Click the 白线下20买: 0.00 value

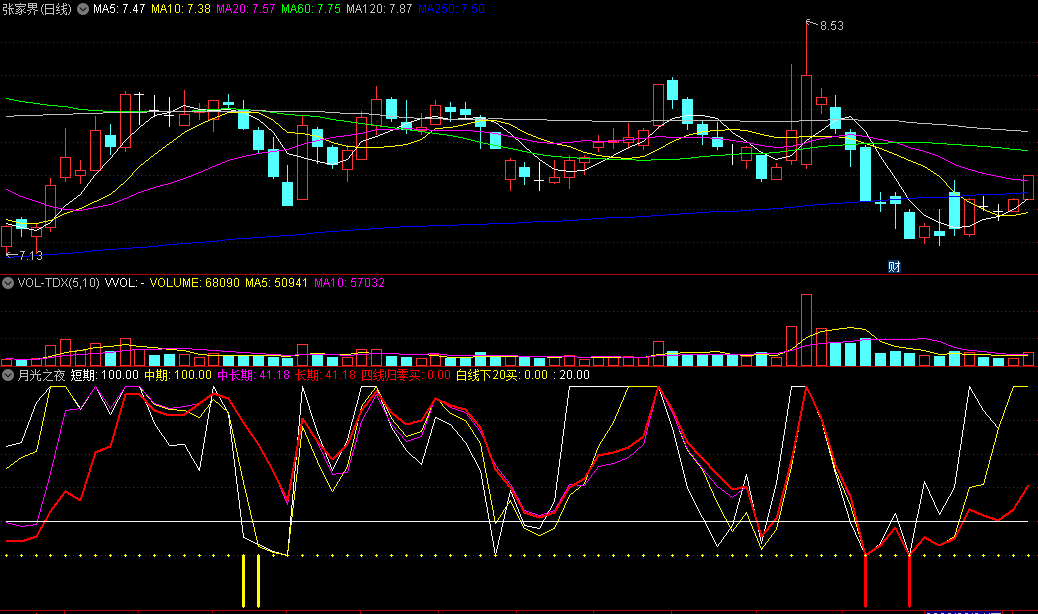pos(502,375)
